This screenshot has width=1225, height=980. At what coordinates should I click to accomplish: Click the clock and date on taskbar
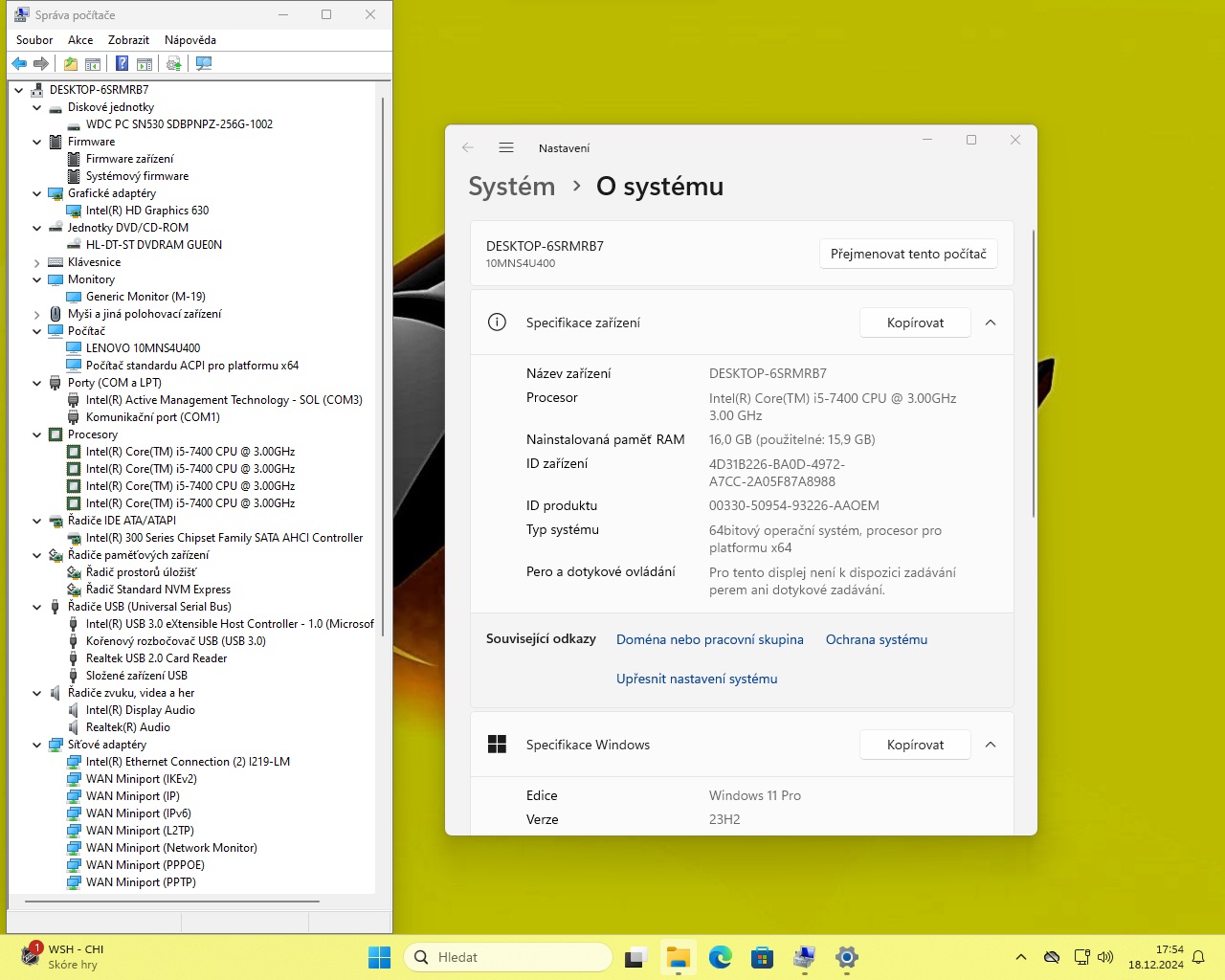point(1155,957)
